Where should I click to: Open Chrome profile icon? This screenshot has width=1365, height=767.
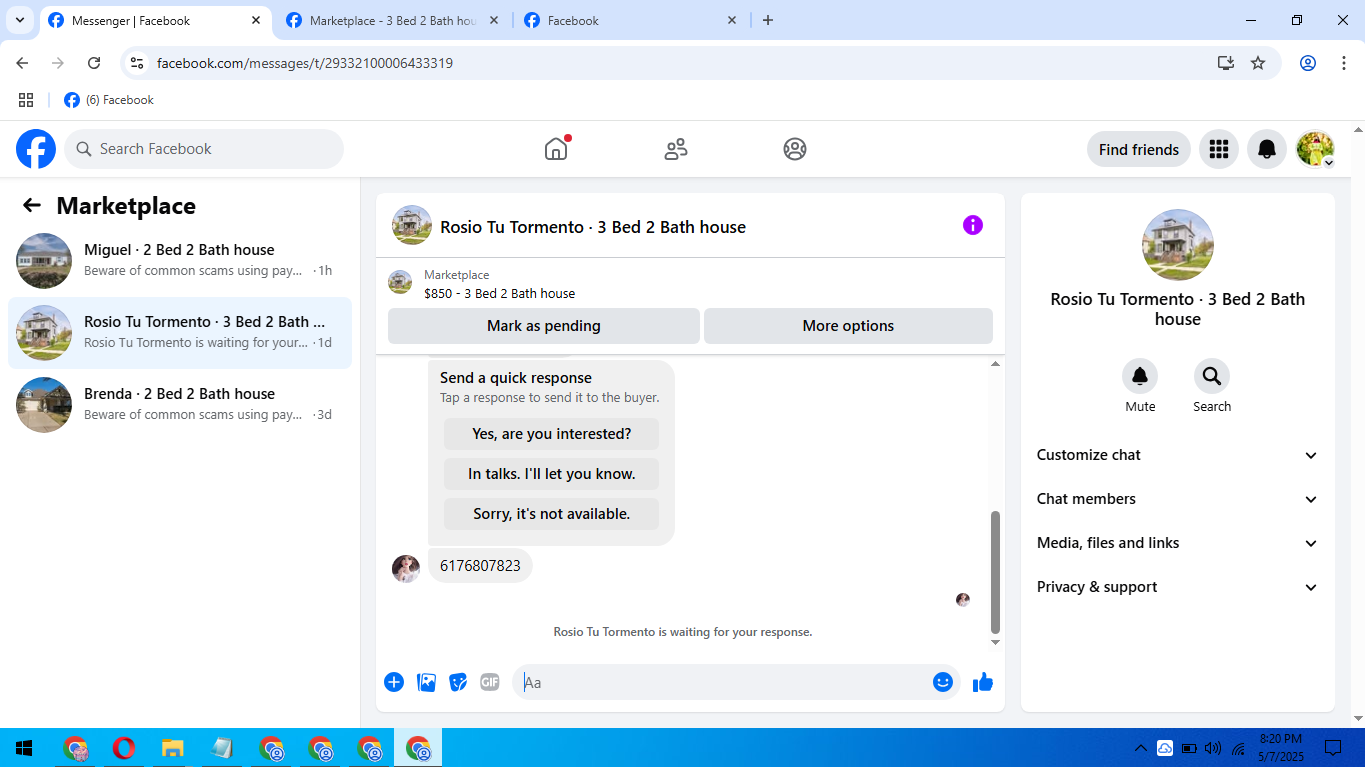[x=1308, y=63]
